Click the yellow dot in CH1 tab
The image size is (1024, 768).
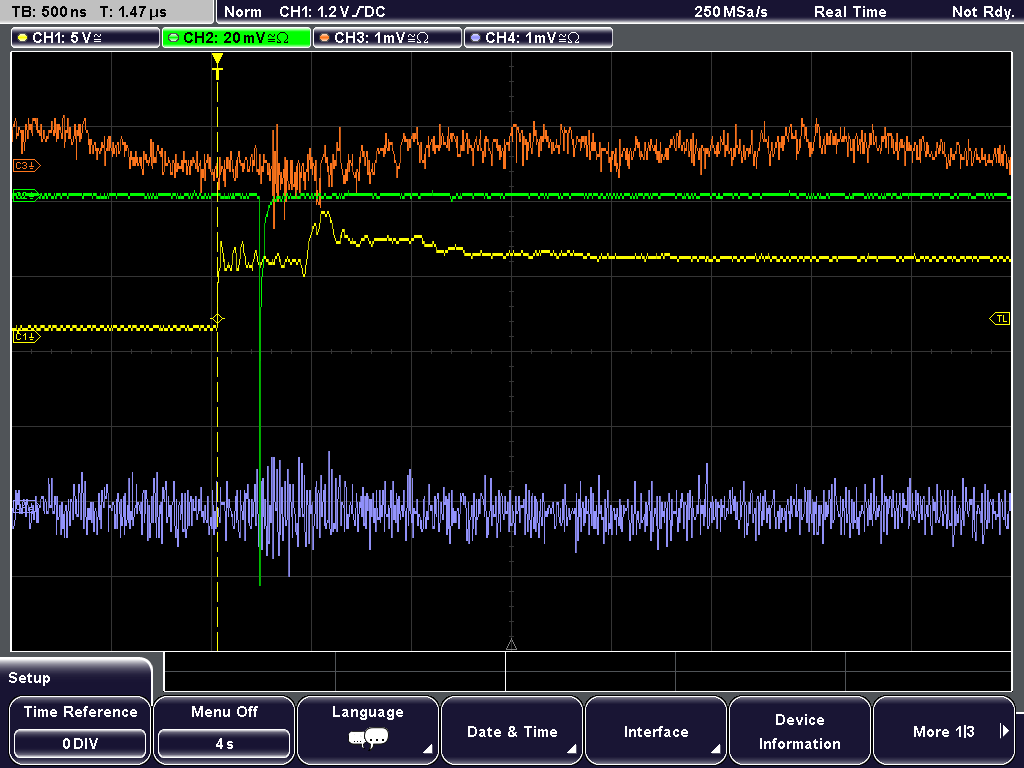[x=22, y=38]
